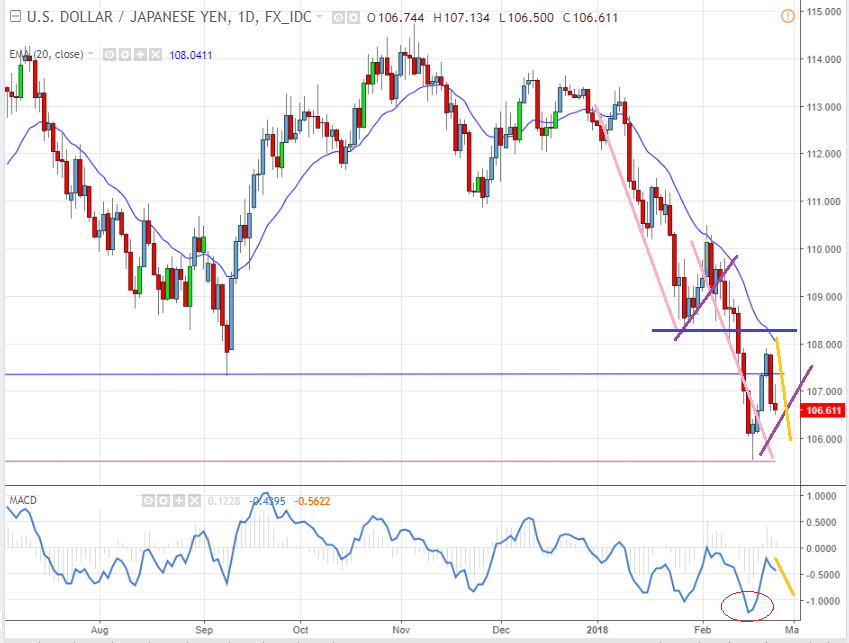Remove the MACD indicator with its X icon
This screenshot has height=643, width=849.
[194, 501]
